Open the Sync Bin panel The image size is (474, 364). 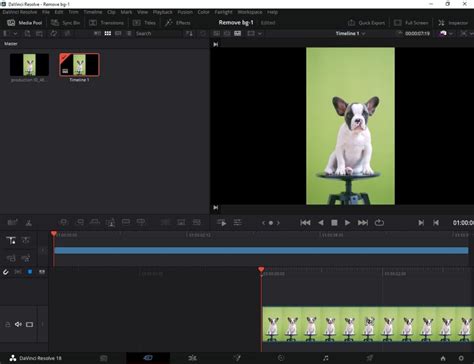[x=65, y=23]
